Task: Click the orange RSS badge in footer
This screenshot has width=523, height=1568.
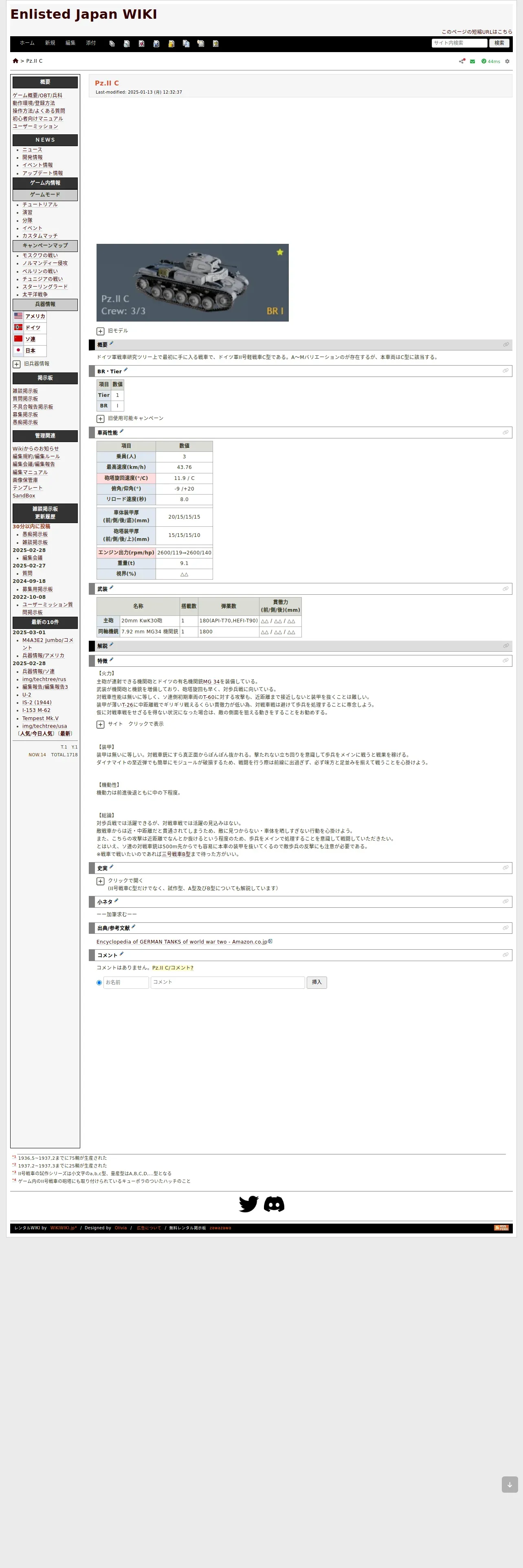Action: [501, 1228]
